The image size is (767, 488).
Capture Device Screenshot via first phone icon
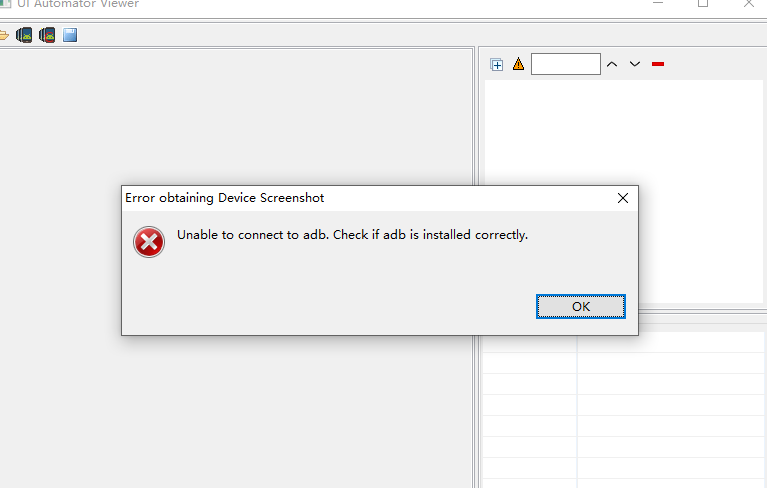pos(24,35)
